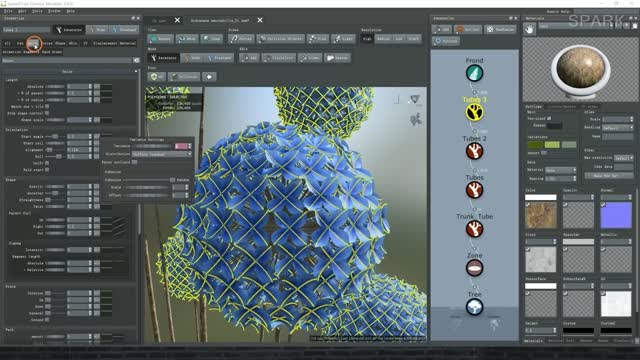The width and height of the screenshot is (640, 360).
Task: Select the Trunk_Tube generator node
Action: pyautogui.click(x=474, y=229)
